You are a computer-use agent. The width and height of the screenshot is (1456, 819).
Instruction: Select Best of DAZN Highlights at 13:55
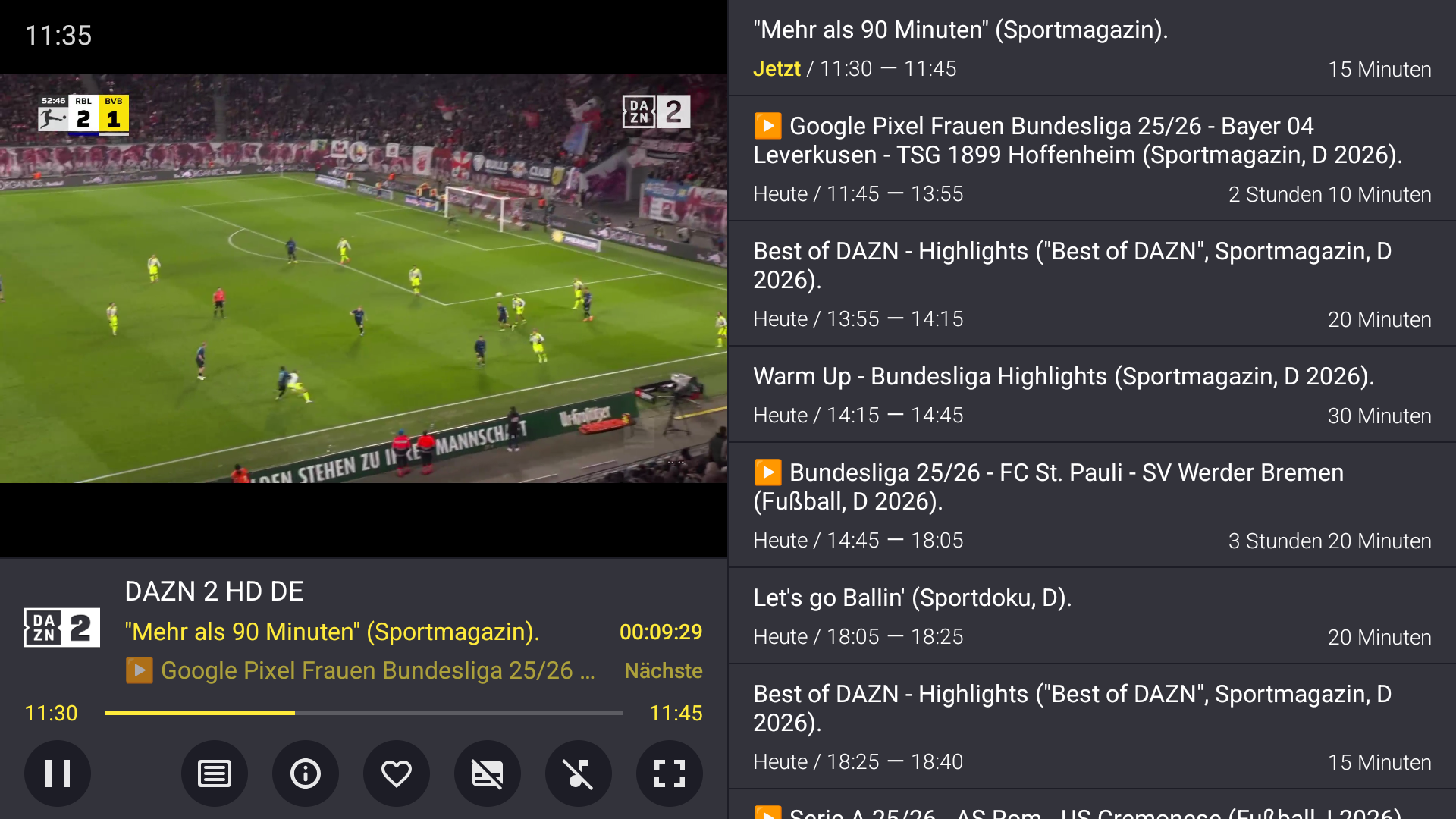click(x=1092, y=284)
